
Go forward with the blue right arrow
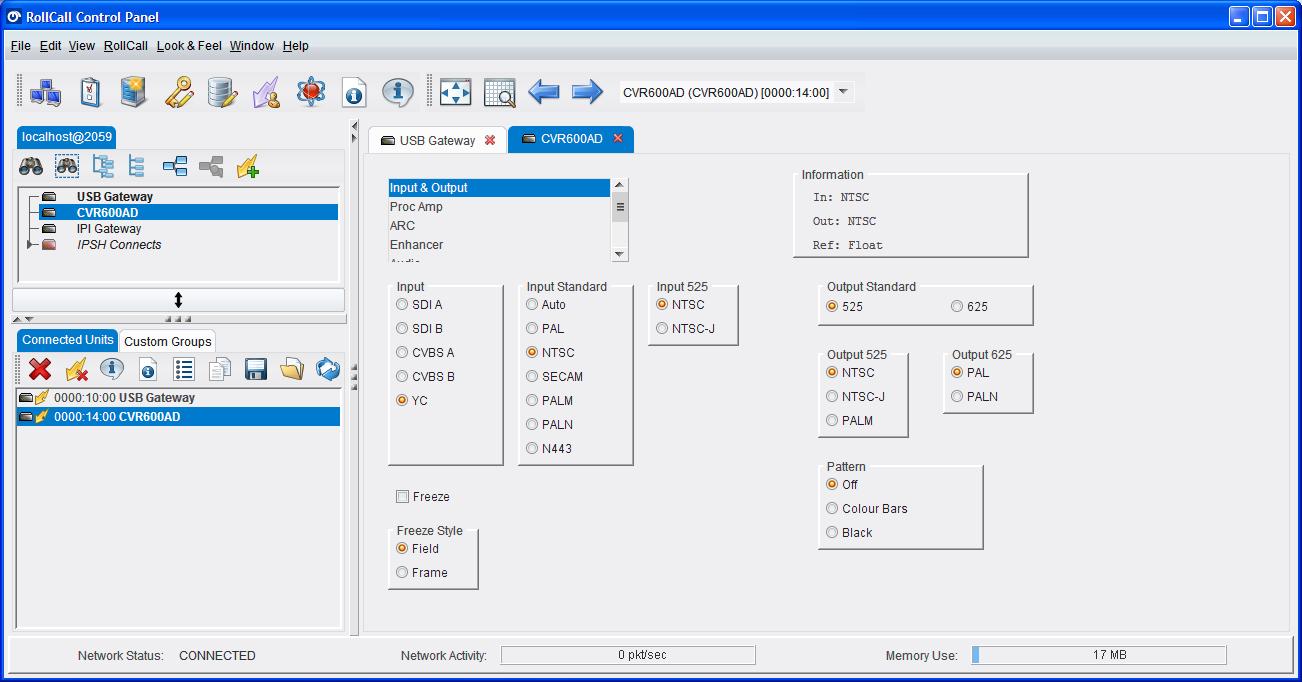coord(587,92)
